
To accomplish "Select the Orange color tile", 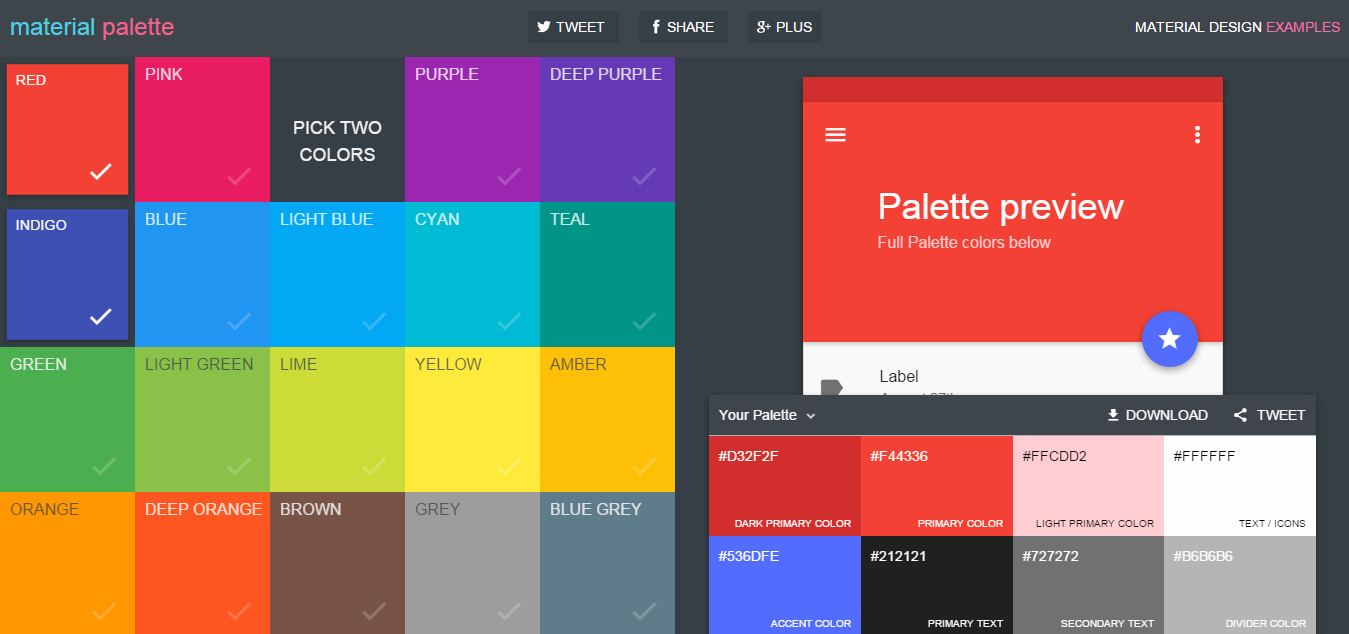I will [x=67, y=563].
